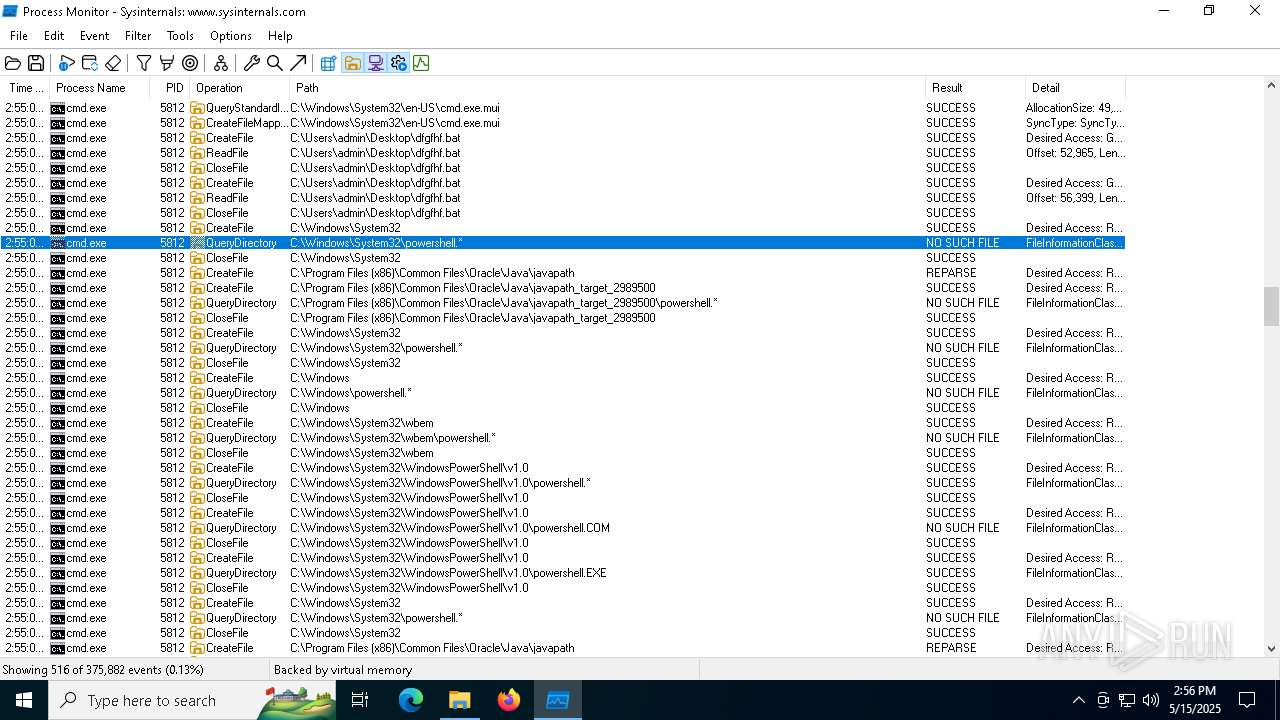
Task: Select the highlighted QueryDirectory powershell.* row
Action: coord(563,243)
